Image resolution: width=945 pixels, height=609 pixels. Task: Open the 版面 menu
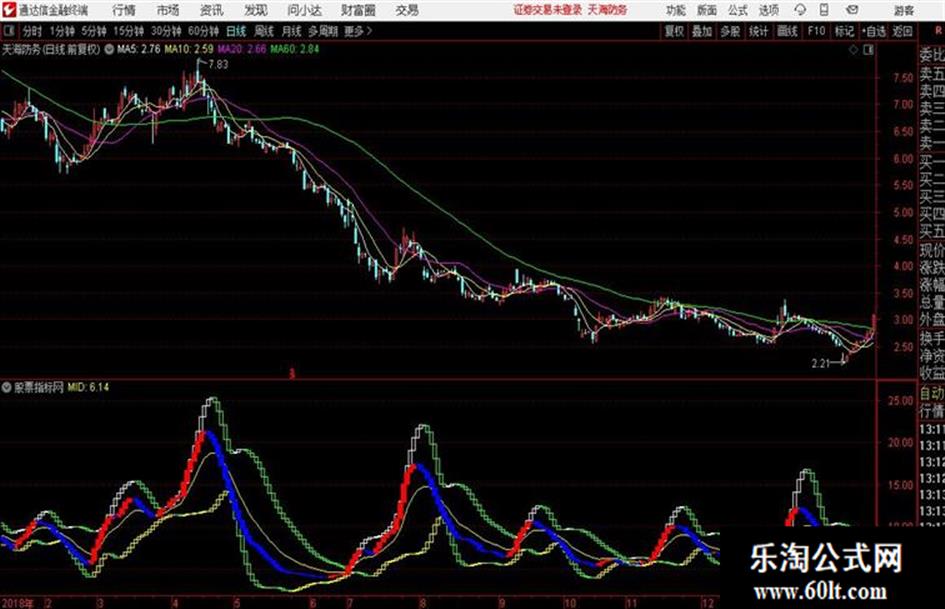706,10
